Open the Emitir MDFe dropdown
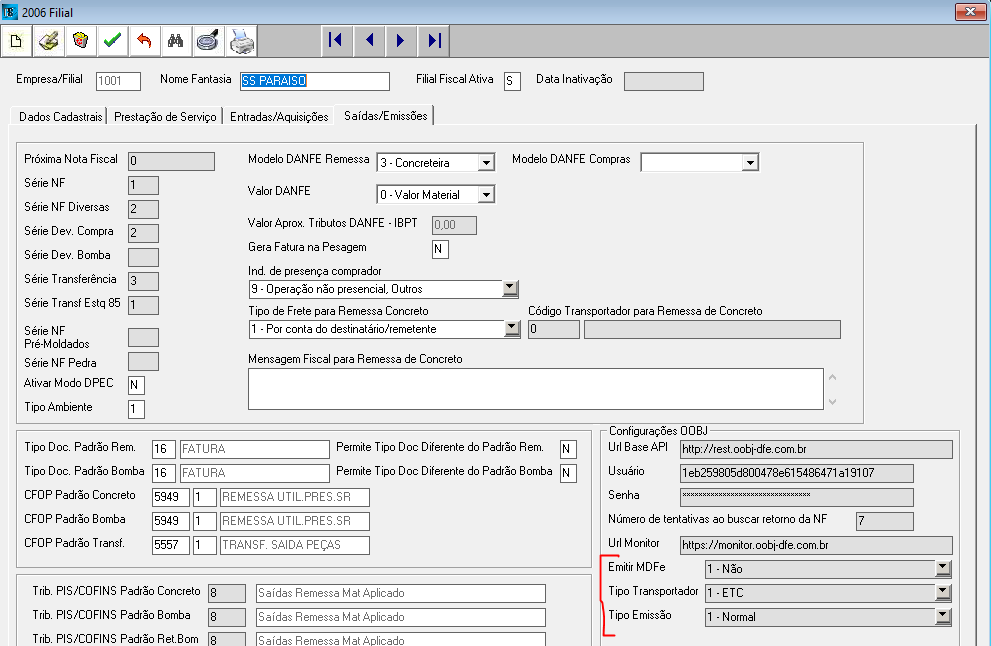 [942, 568]
